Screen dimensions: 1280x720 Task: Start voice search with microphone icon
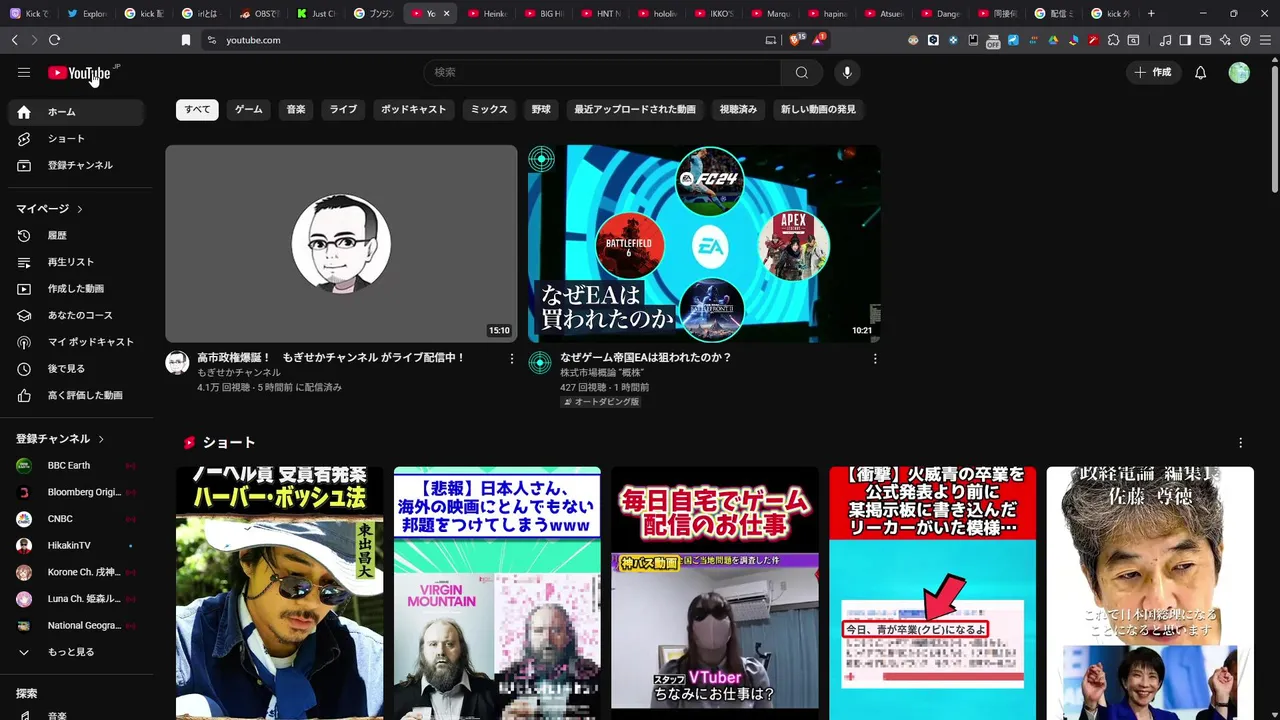click(847, 72)
